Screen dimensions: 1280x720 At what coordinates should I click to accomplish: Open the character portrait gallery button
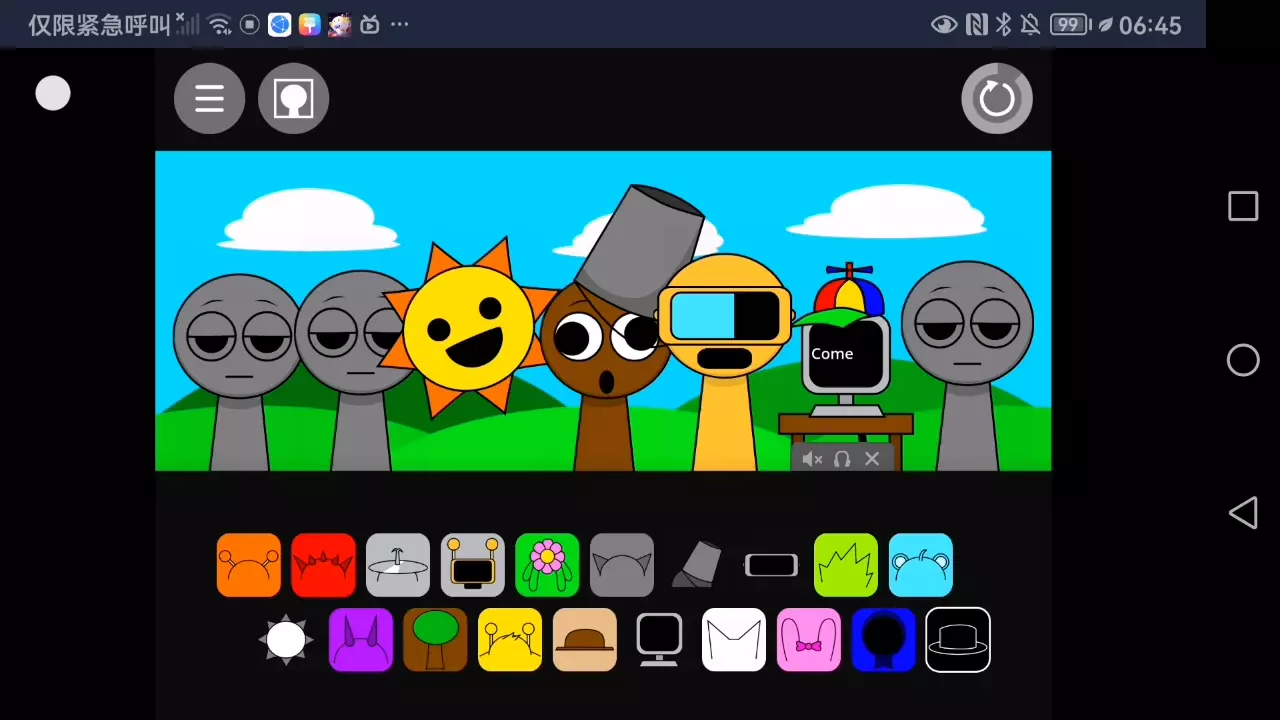294,98
